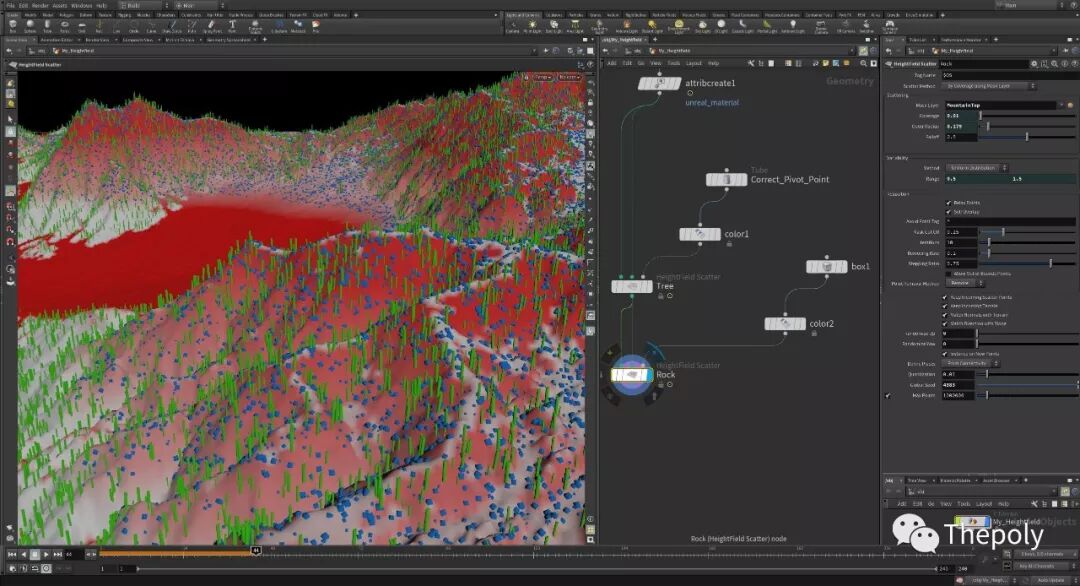Select the box1 node
Screen dimensions: 1080x586
click(x=827, y=266)
